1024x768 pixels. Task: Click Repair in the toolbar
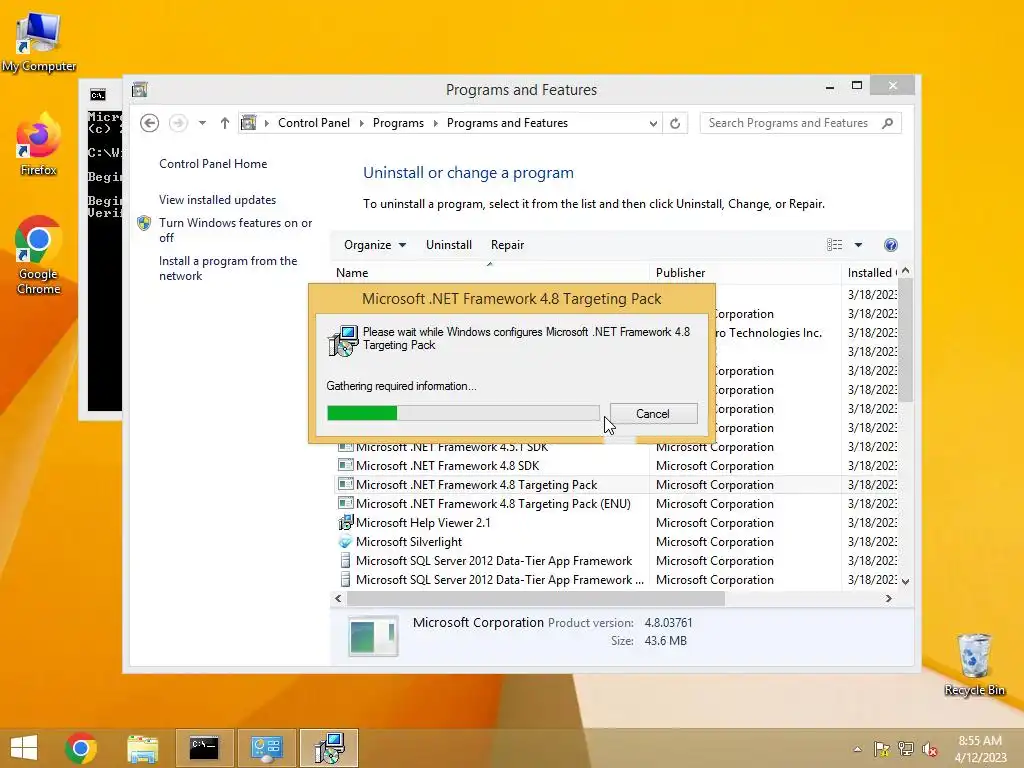coord(507,245)
